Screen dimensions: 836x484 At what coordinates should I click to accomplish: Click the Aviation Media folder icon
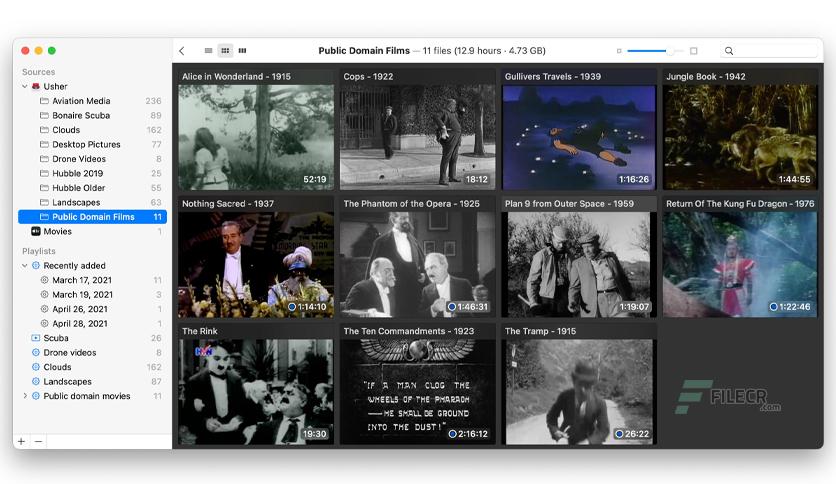44,101
